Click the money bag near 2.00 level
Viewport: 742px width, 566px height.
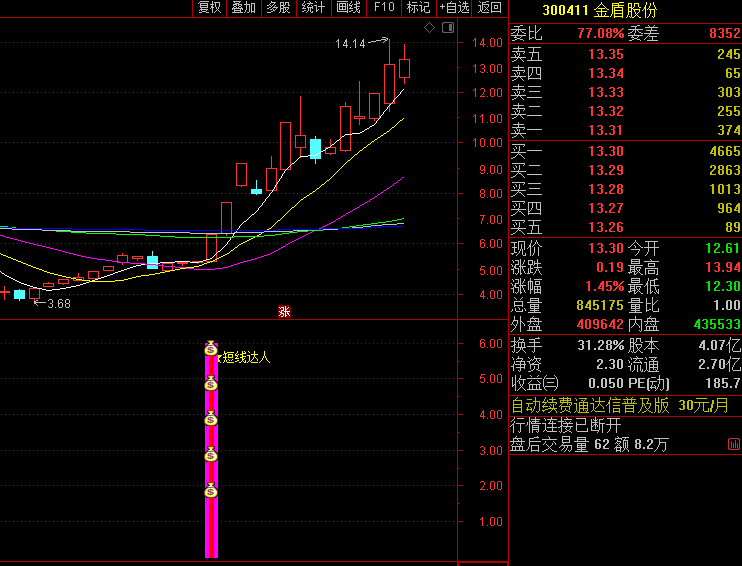click(211, 490)
